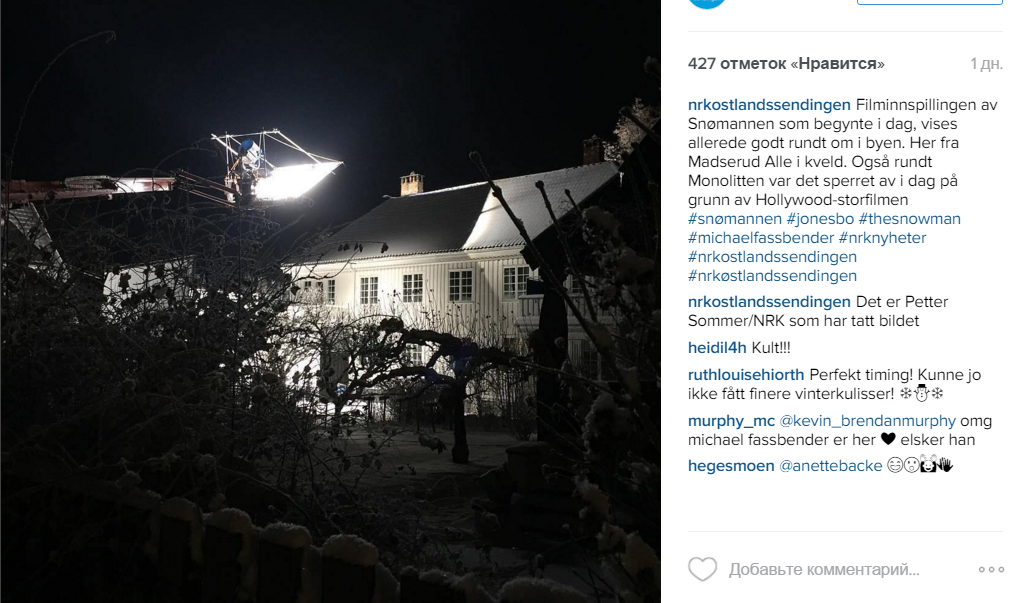The width and height of the screenshot is (1030, 603).
Task: Click the follow button outline at top
Action: pos(929,3)
